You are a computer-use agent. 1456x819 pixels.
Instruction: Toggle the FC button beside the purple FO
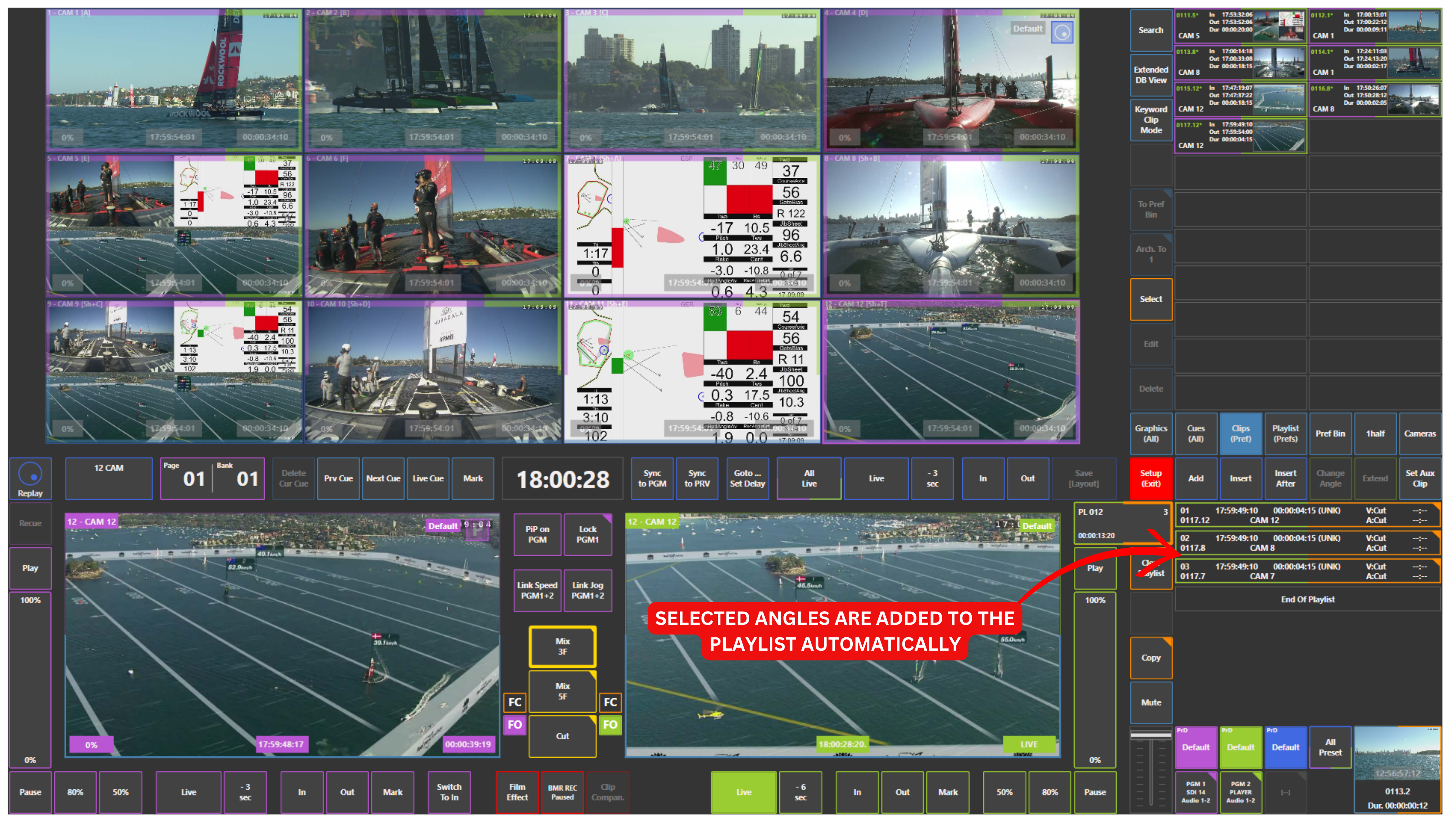click(x=515, y=702)
